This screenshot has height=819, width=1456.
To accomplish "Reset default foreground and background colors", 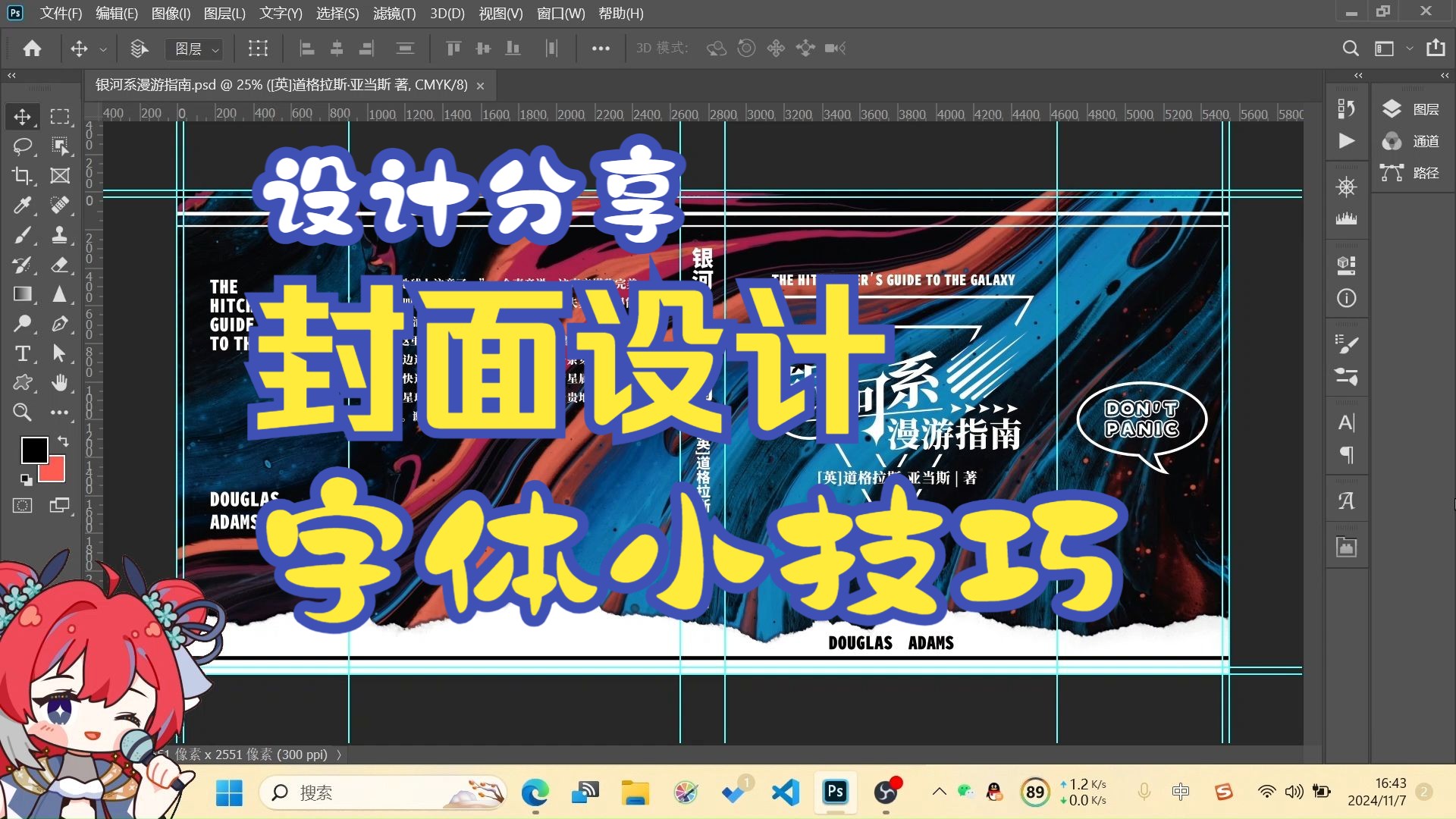I will [x=27, y=479].
